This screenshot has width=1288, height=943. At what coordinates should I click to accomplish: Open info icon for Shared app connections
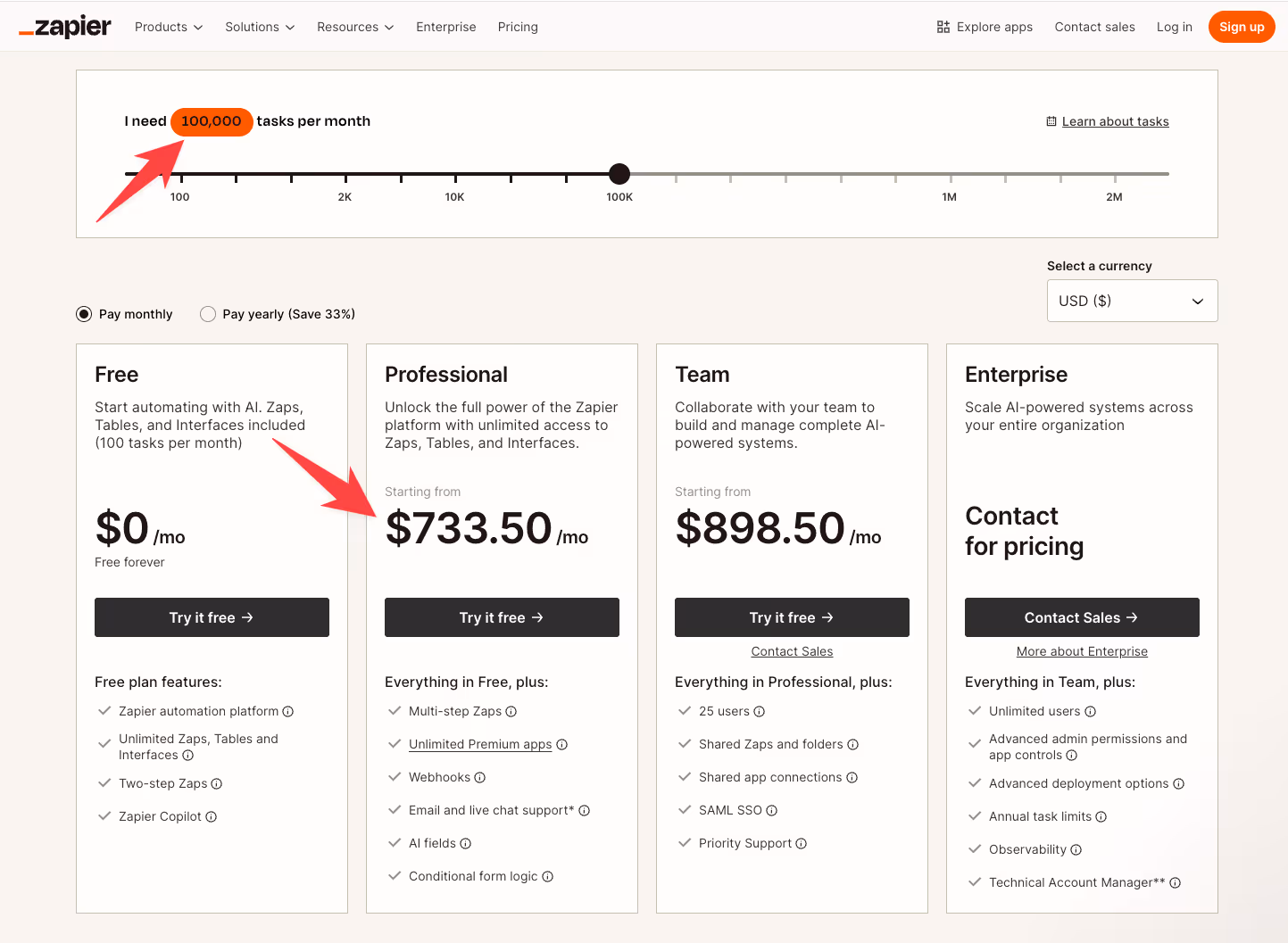pyautogui.click(x=852, y=777)
